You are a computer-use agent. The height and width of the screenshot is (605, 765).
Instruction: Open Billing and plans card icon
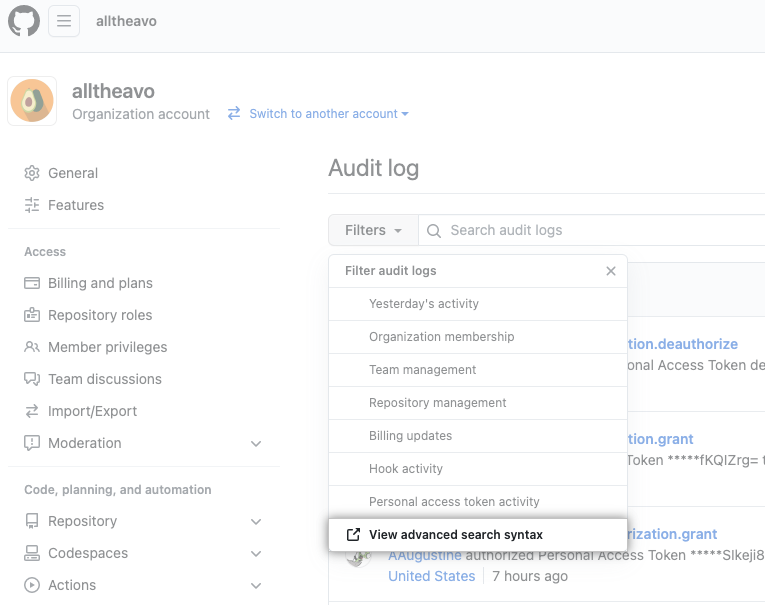pos(32,283)
